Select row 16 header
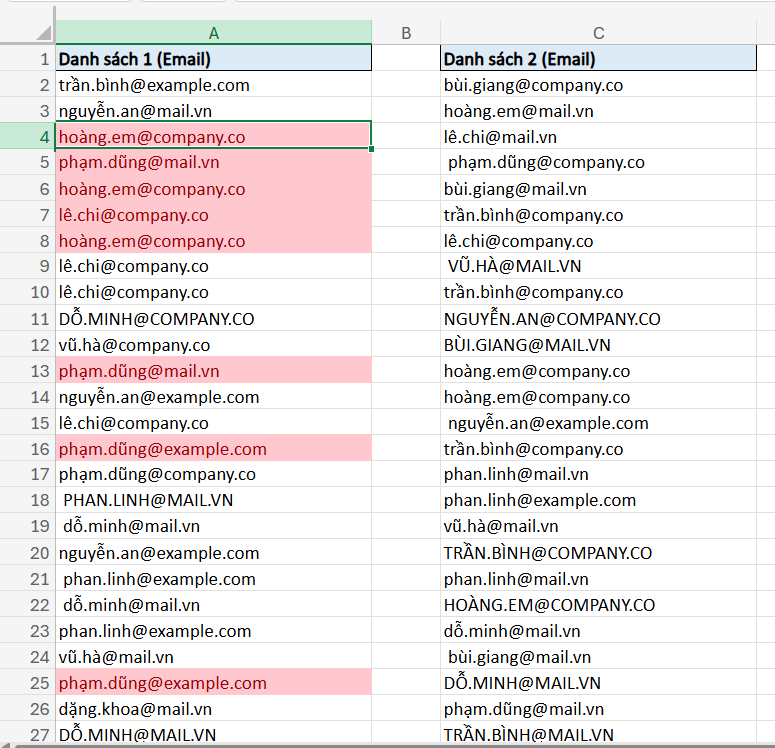 [27, 449]
